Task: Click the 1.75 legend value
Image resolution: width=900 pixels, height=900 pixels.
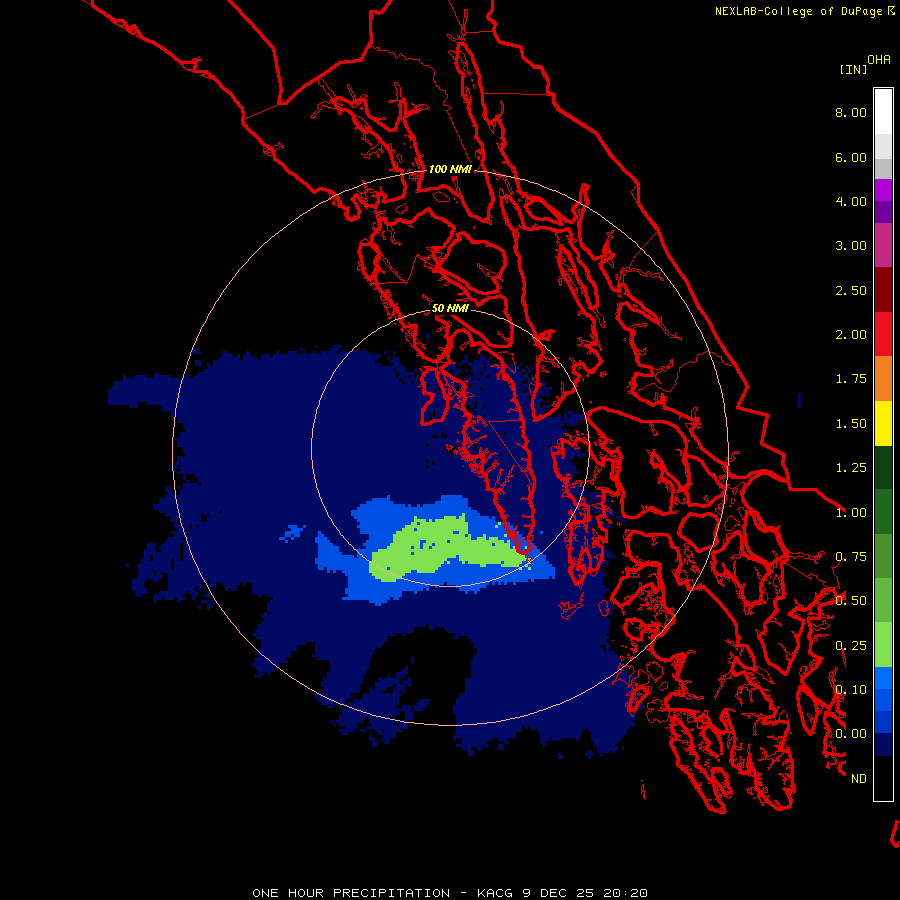Action: [x=851, y=379]
